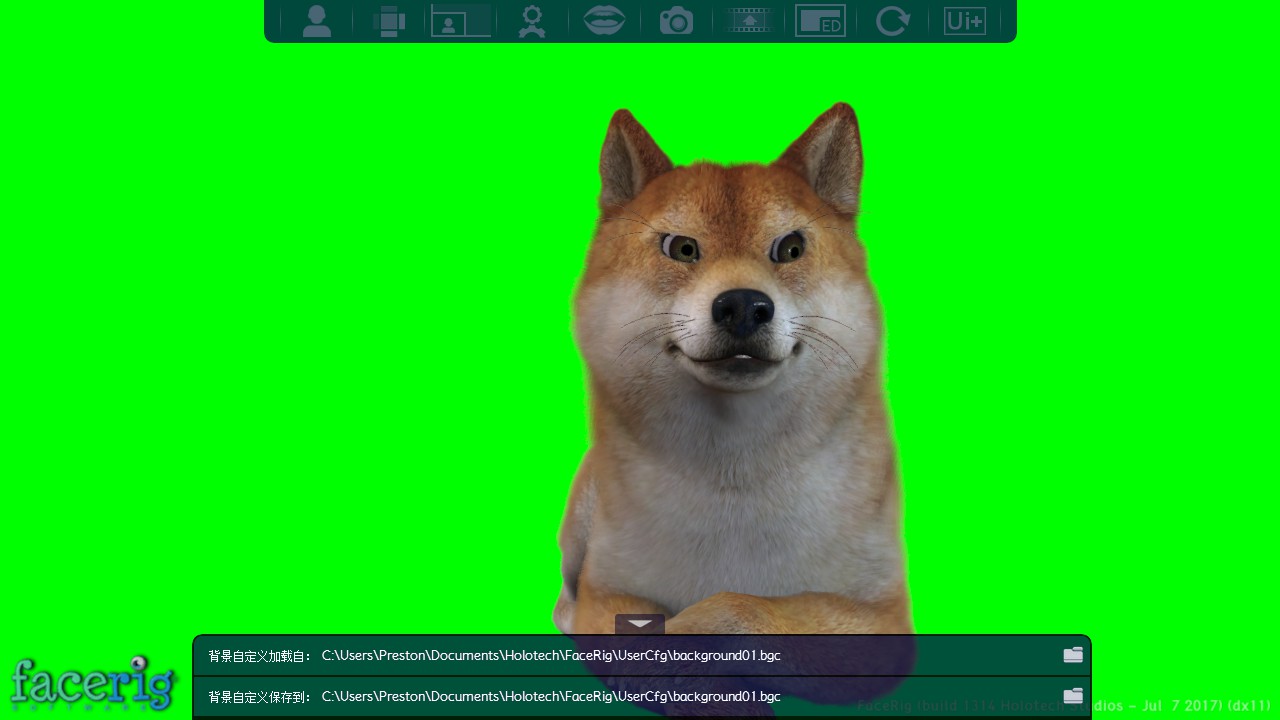Viewport: 1280px width, 720px height.
Task: Select the lip sync mouth icon
Action: point(603,20)
